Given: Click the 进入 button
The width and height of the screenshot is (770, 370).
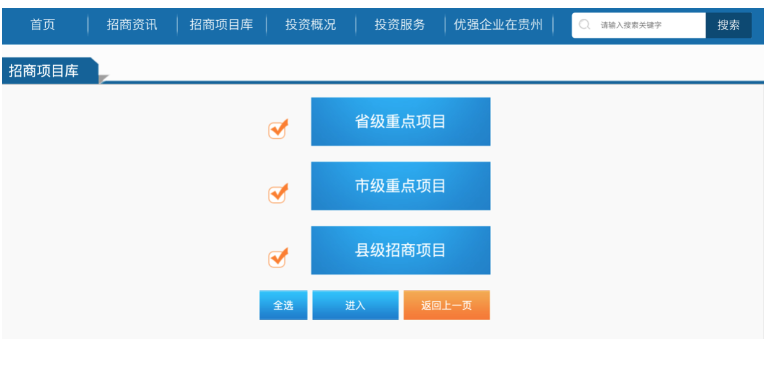Looking at the screenshot, I should (x=356, y=305).
